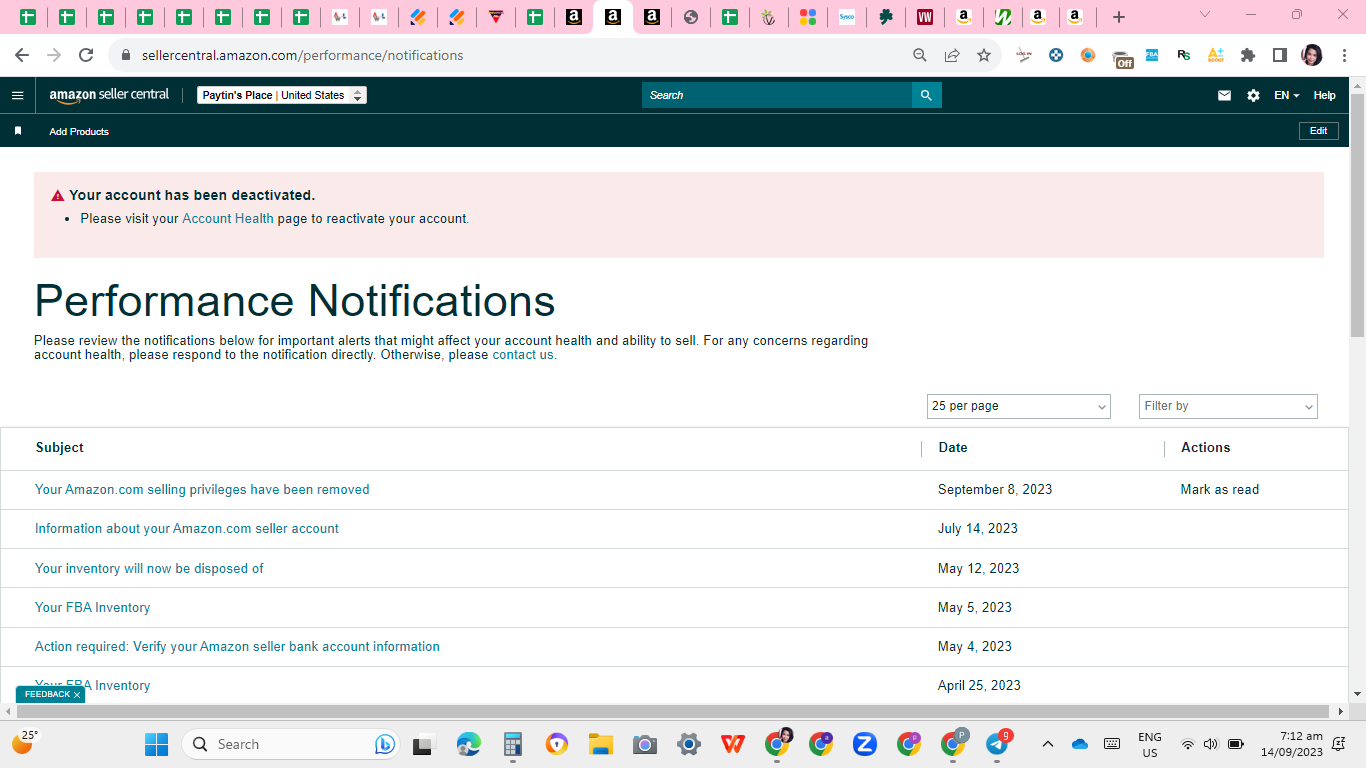Open the Filter by dropdown
Image resolution: width=1366 pixels, height=768 pixels.
[1228, 406]
